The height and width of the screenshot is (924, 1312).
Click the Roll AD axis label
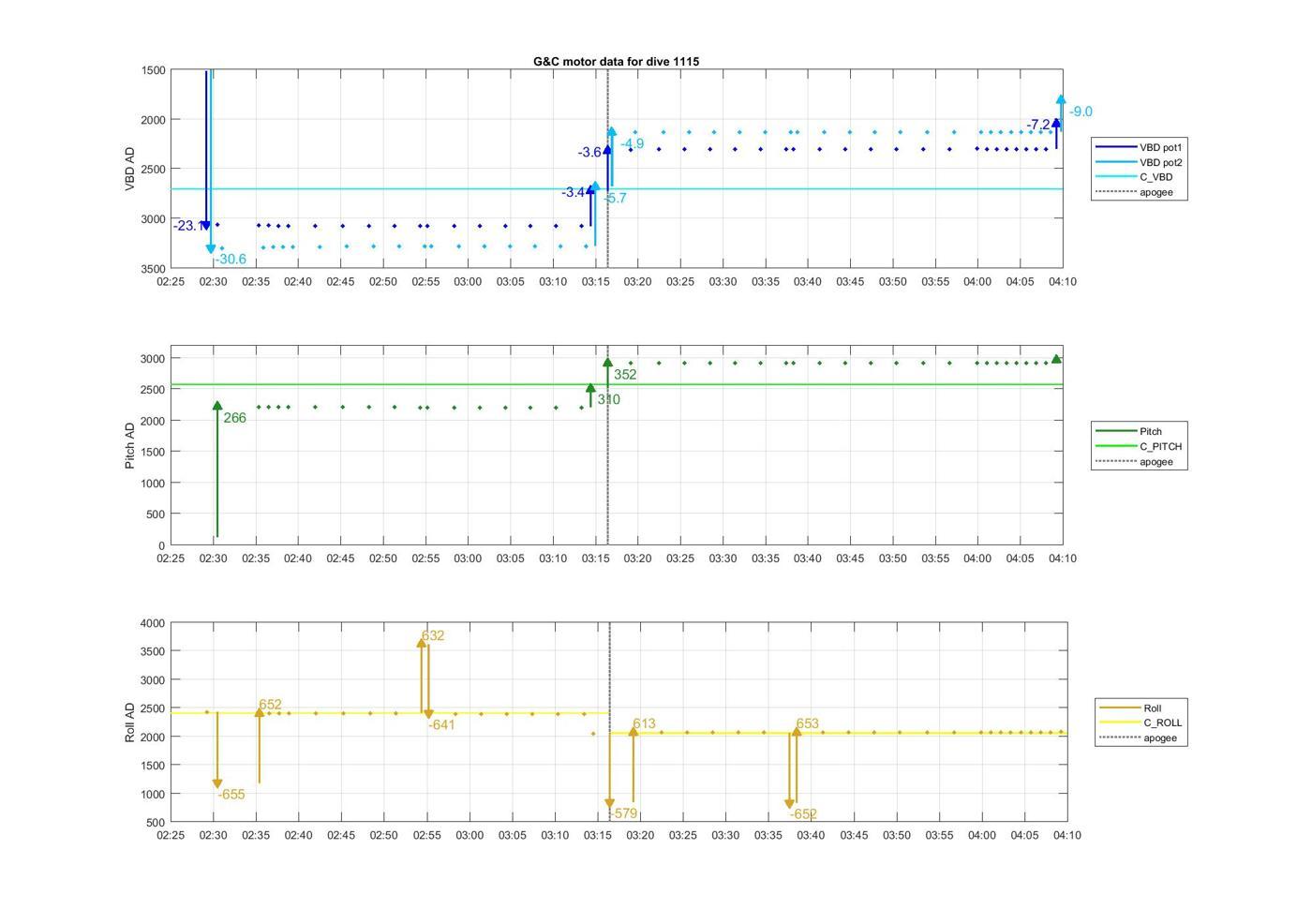click(129, 723)
